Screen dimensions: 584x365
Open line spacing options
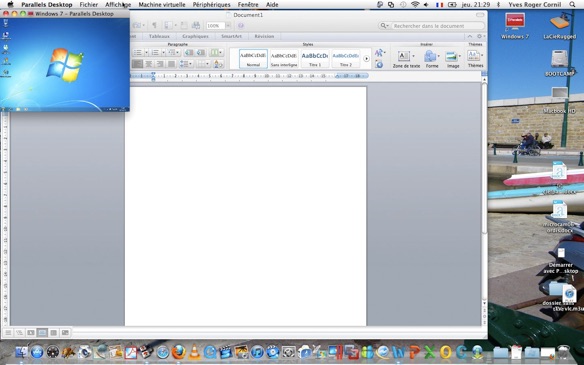[x=185, y=64]
